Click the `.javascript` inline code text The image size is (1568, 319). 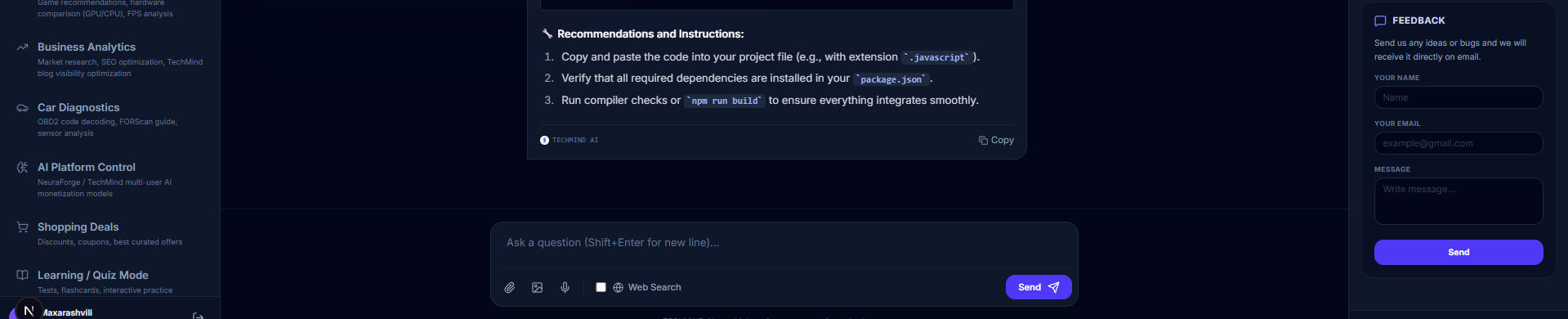[936, 57]
